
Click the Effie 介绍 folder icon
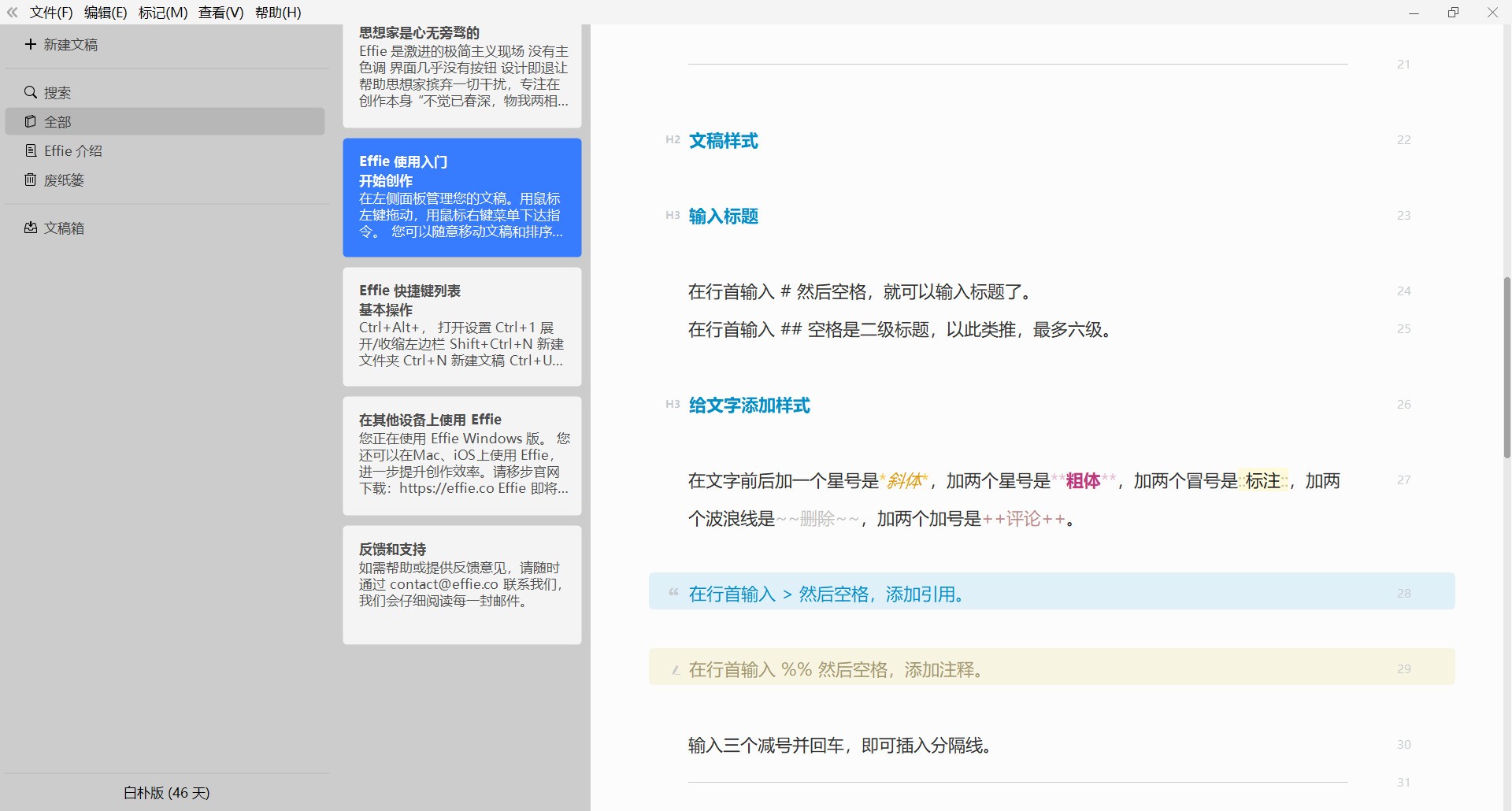(31, 150)
